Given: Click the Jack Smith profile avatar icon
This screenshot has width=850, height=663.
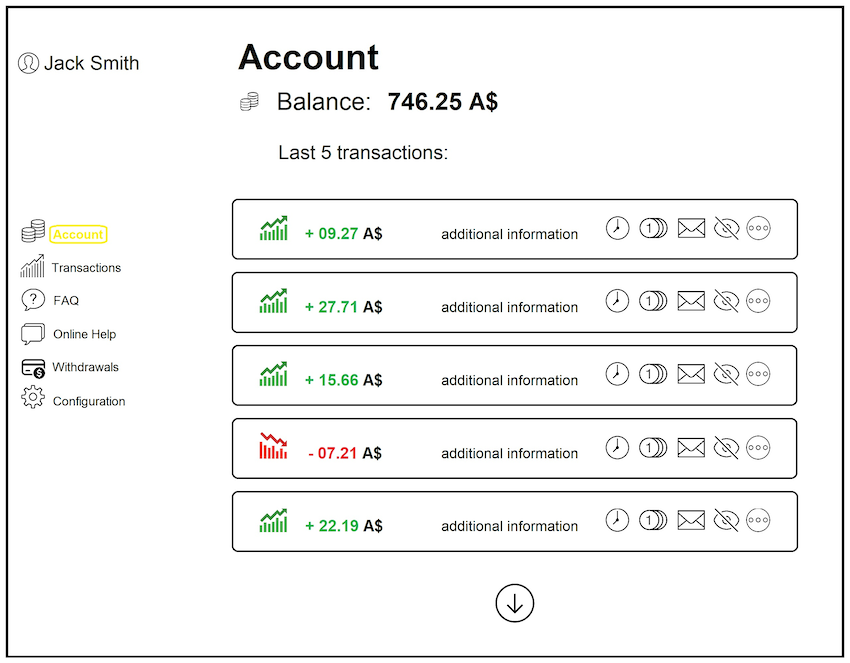Looking at the screenshot, I should pos(28,63).
